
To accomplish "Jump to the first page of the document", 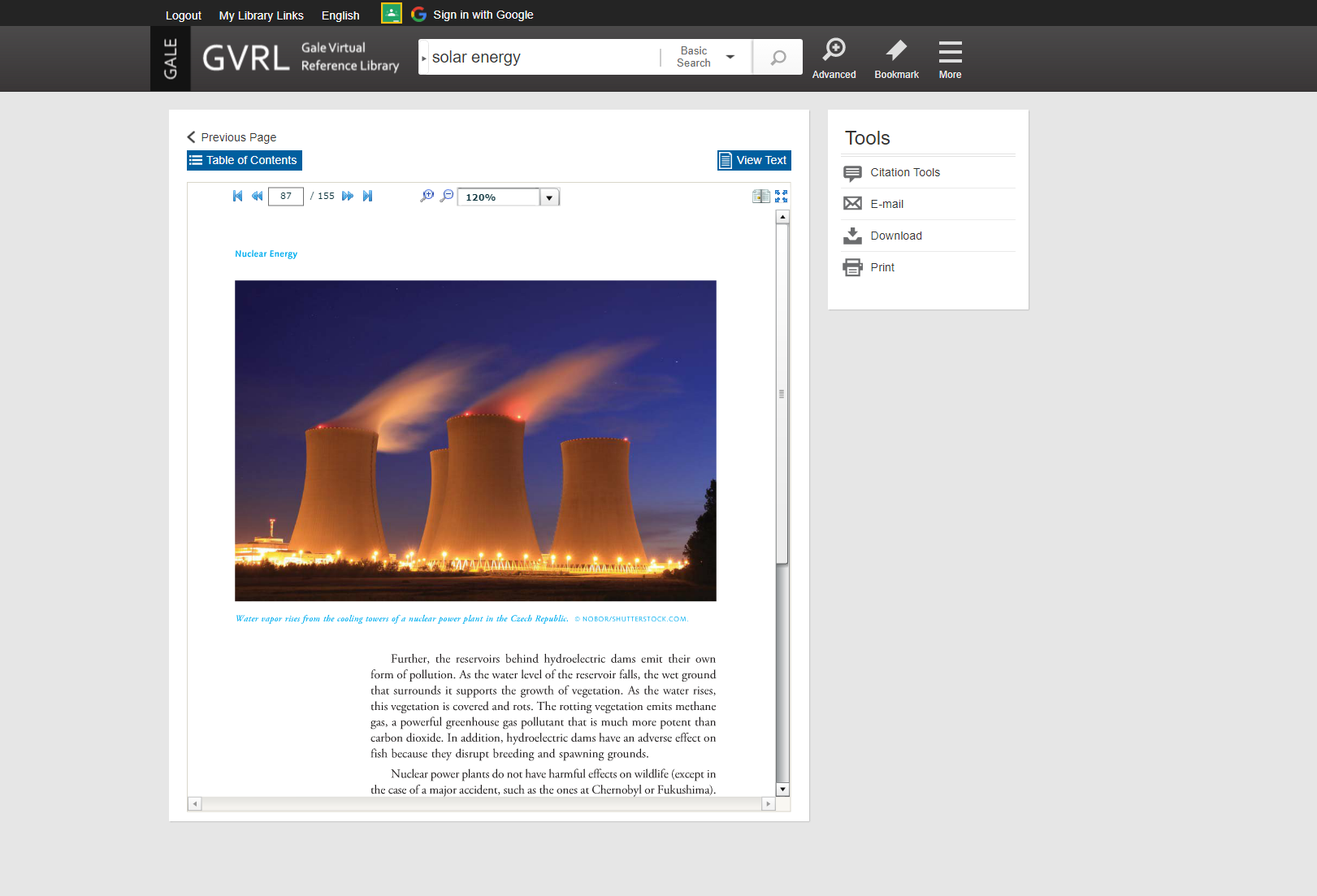I will (x=237, y=196).
